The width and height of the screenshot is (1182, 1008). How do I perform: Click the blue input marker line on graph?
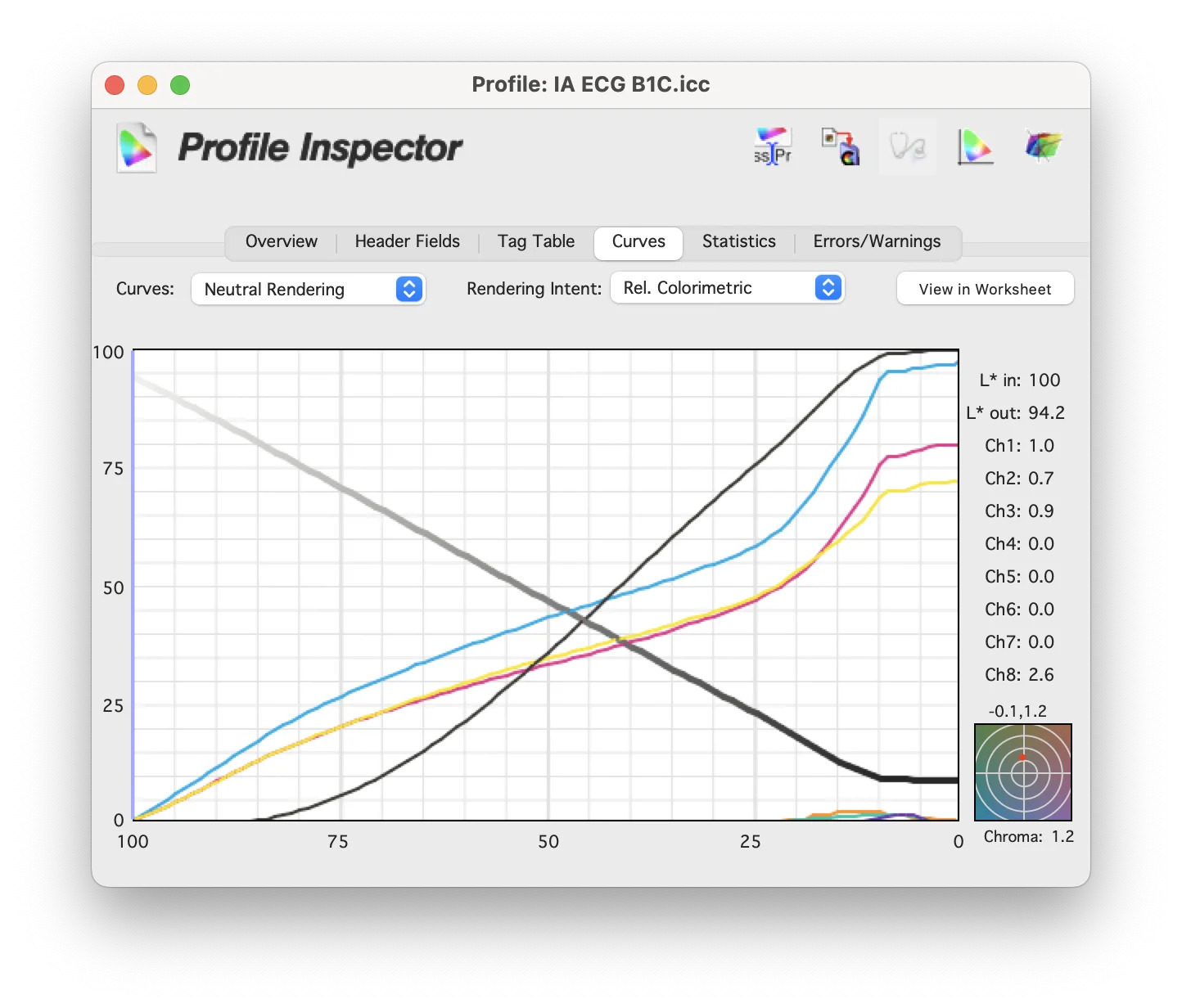tap(133, 585)
